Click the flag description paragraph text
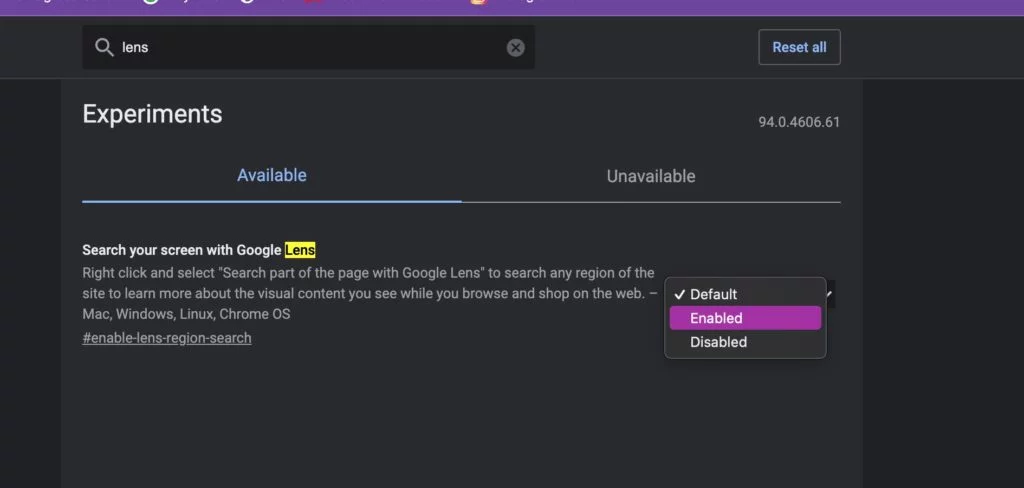Viewport: 1024px width, 488px height. point(370,293)
